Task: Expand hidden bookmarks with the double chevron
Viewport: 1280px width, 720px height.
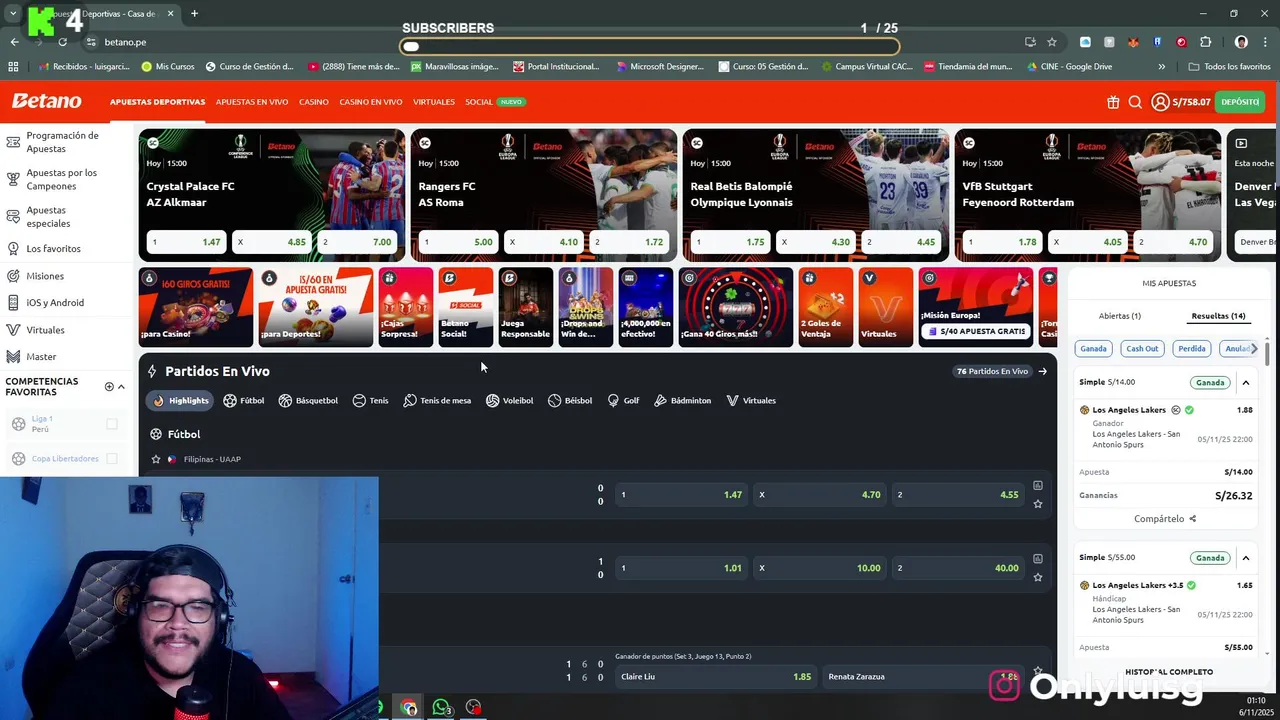Action: 1161,67
